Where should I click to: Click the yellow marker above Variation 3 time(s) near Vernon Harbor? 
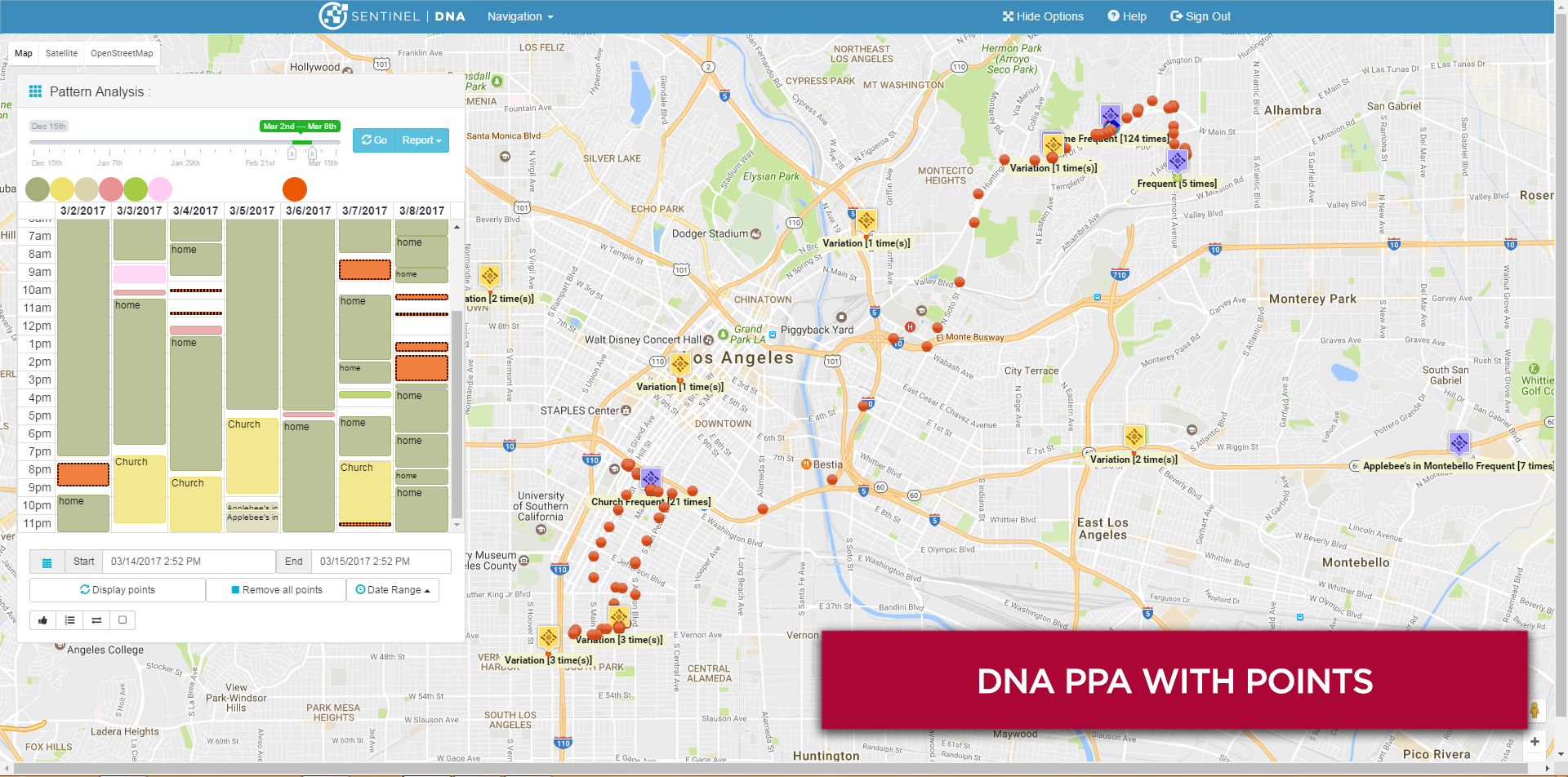(x=549, y=637)
